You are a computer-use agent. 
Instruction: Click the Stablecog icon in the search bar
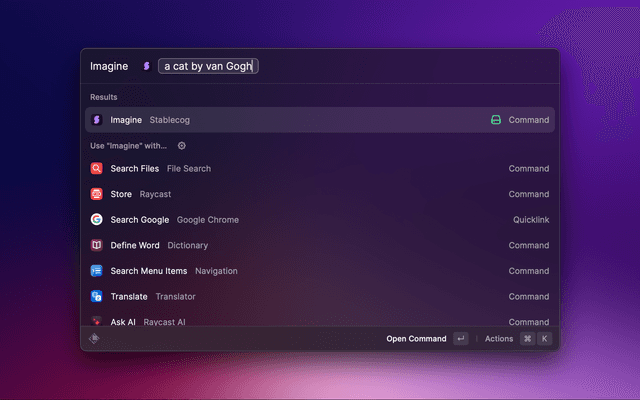coord(147,66)
